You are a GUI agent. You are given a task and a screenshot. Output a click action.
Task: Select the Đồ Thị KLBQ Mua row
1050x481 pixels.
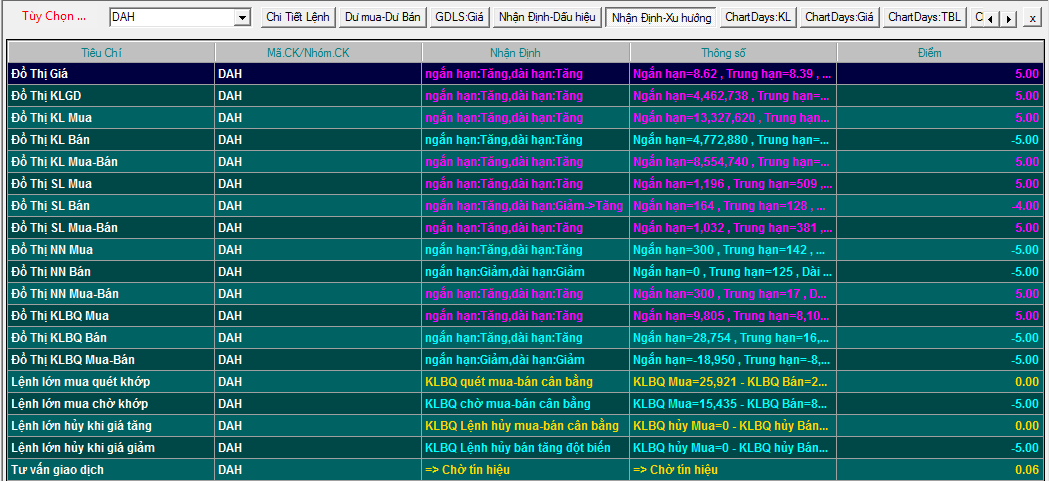(526, 316)
